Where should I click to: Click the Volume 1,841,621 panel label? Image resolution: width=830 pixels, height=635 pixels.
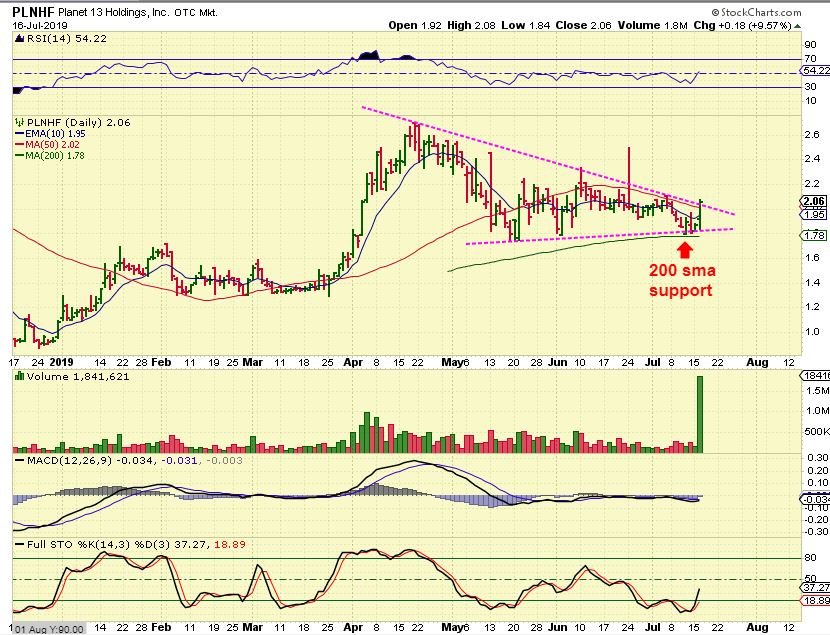pos(78,376)
